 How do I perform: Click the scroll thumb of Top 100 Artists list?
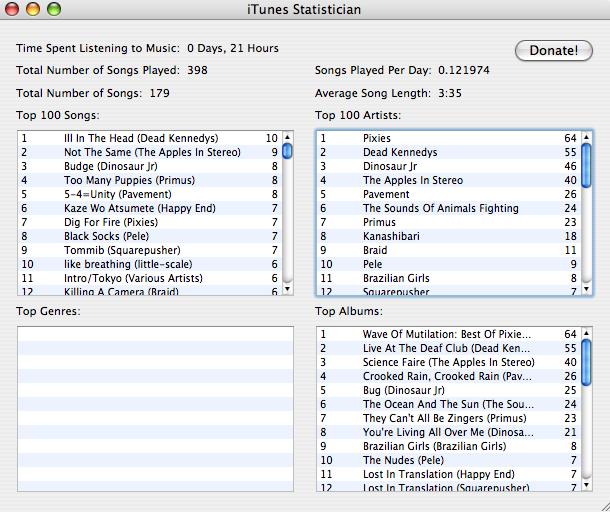point(586,166)
